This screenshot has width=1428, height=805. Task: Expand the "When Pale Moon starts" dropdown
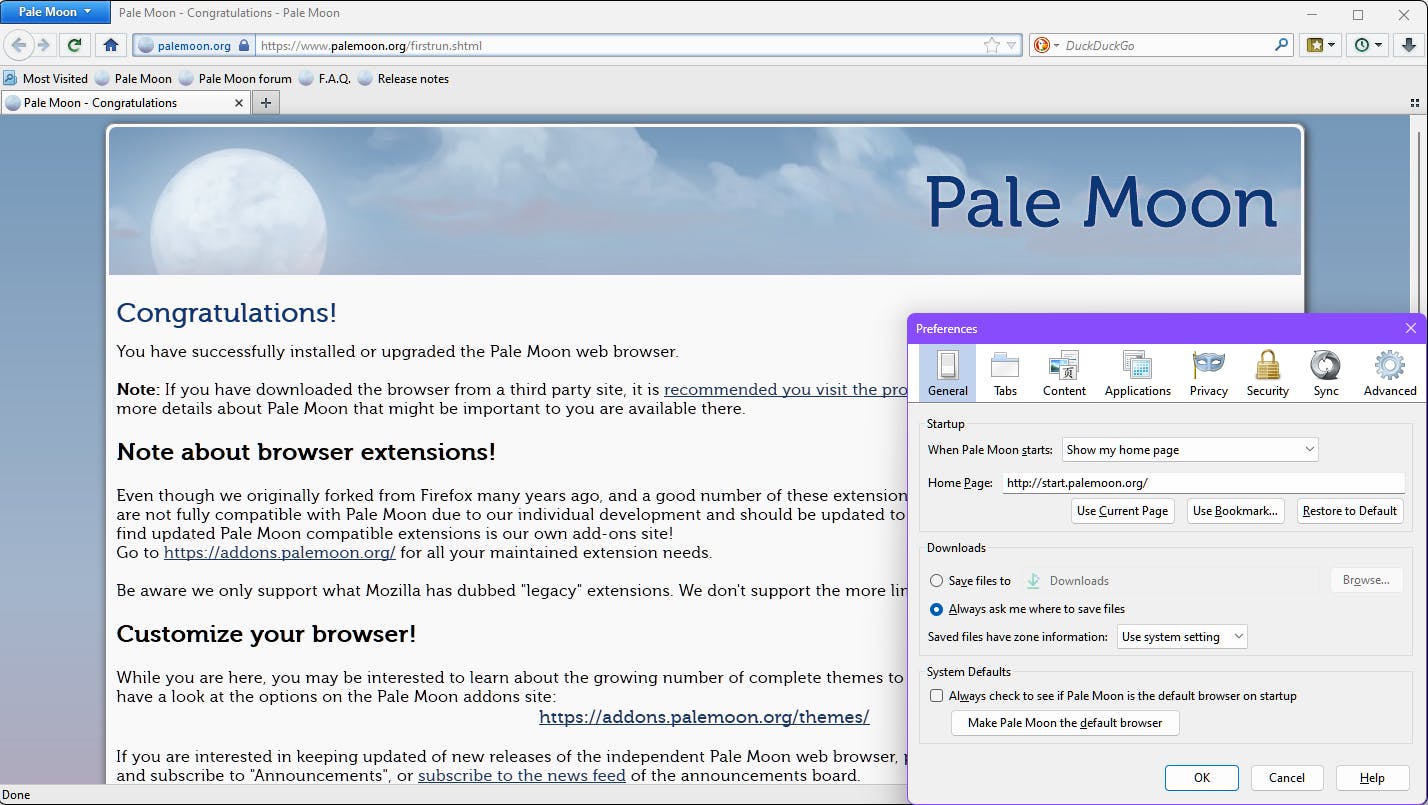(x=1189, y=450)
